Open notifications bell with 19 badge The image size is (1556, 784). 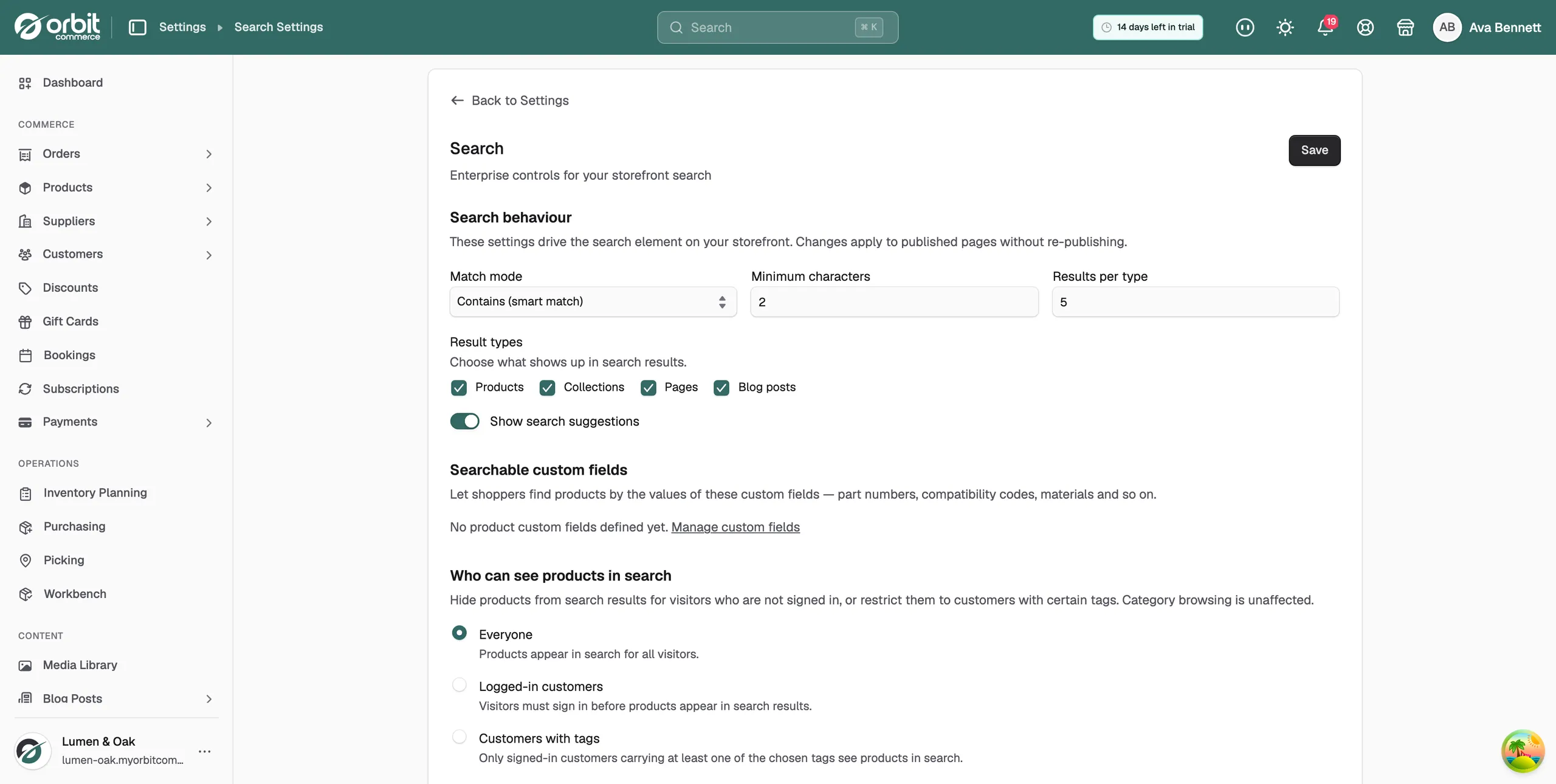[x=1326, y=27]
